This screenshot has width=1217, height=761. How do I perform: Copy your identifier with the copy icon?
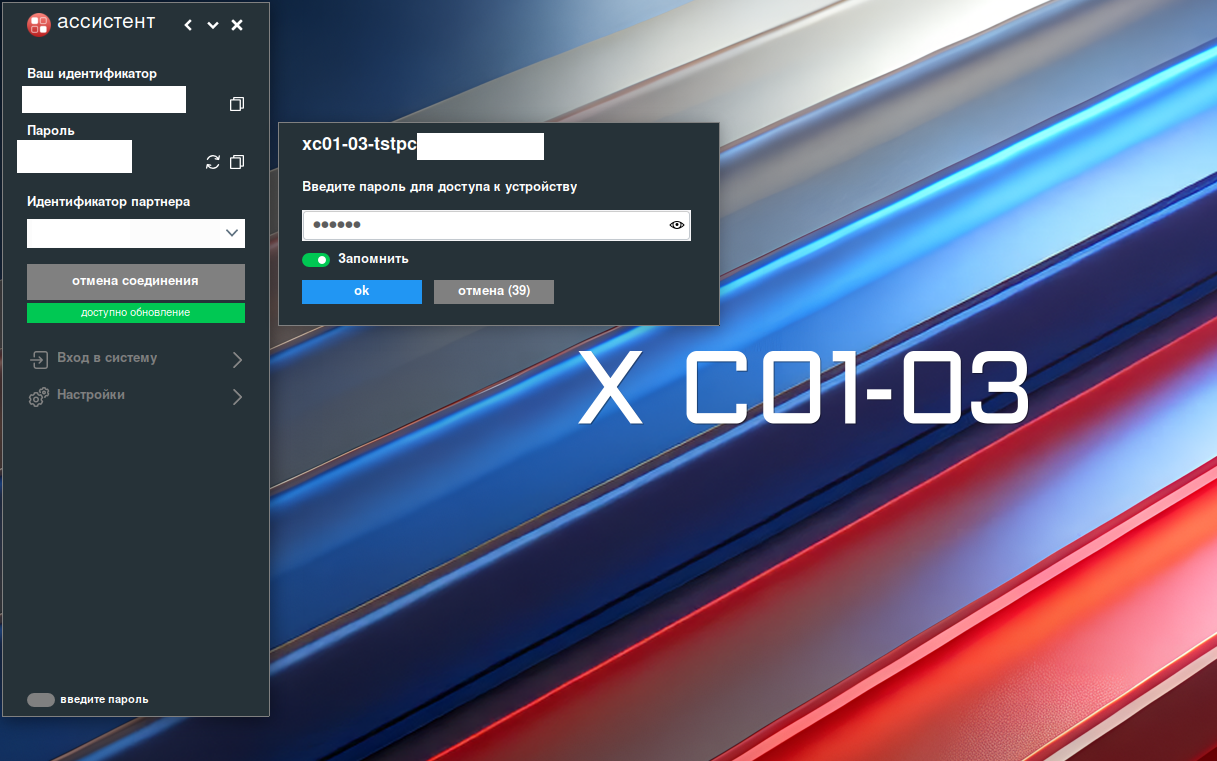pyautogui.click(x=237, y=104)
